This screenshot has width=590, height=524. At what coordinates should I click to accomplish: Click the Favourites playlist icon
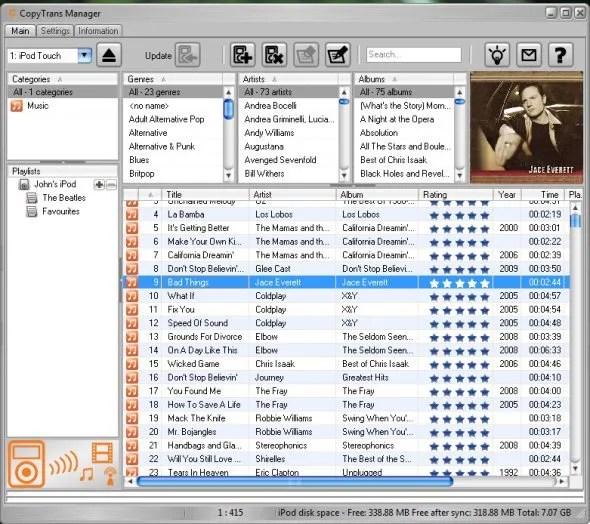click(32, 212)
